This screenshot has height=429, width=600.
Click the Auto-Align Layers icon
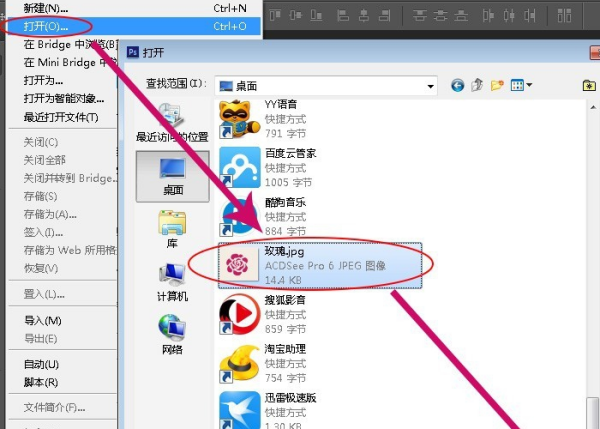coord(564,15)
